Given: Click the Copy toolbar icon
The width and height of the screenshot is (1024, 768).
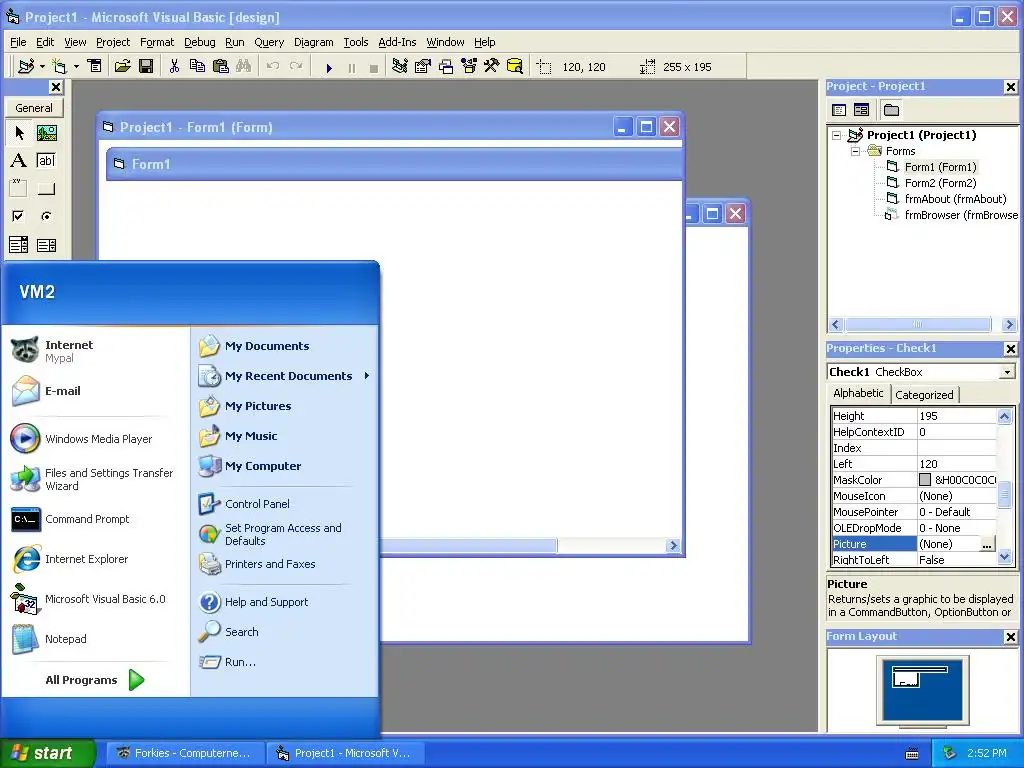Looking at the screenshot, I should pos(197,67).
